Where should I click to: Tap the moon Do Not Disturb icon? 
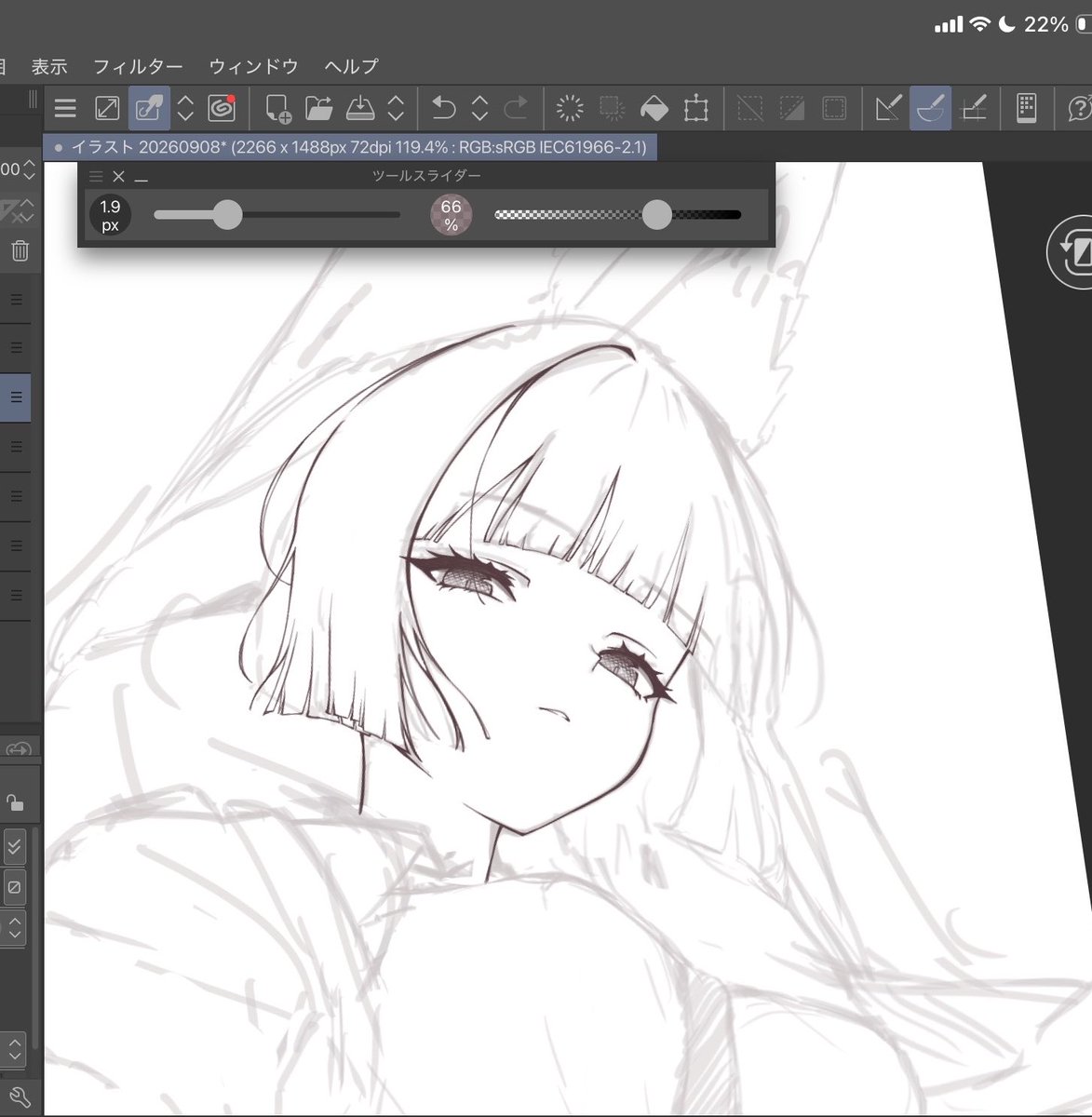[x=1006, y=25]
